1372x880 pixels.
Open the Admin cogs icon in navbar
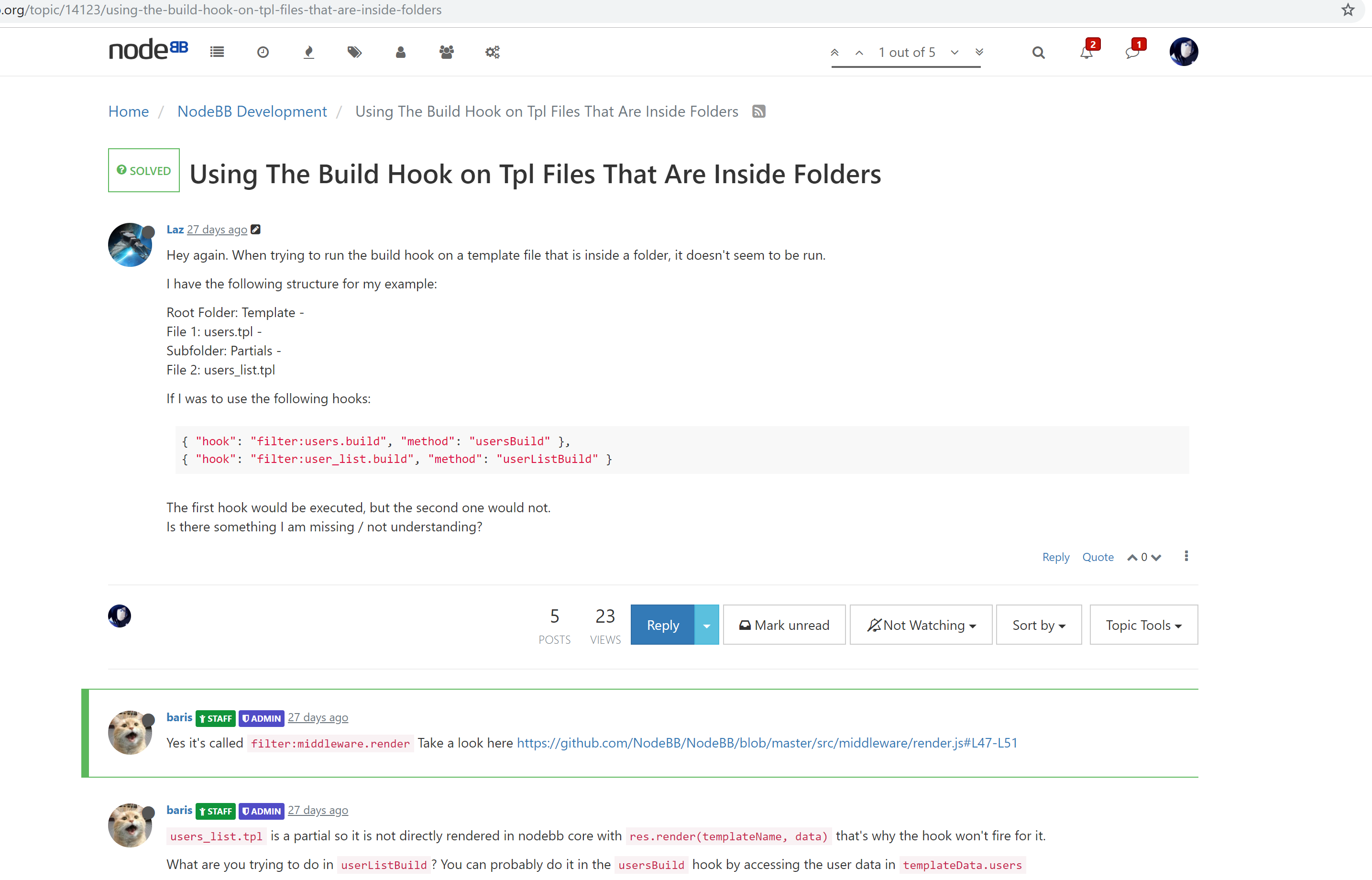493,52
